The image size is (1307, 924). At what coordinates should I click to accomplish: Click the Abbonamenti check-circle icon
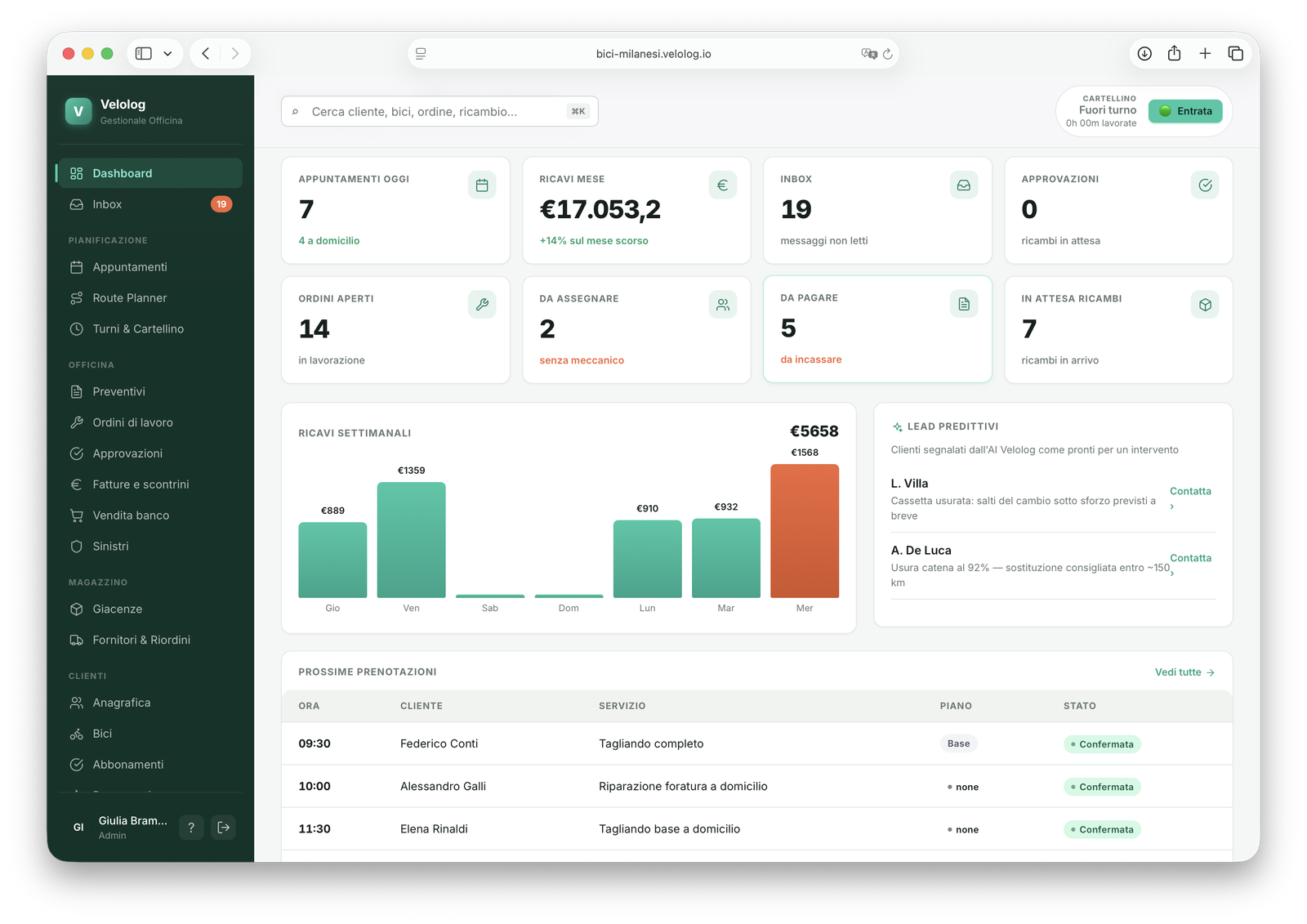tap(77, 765)
